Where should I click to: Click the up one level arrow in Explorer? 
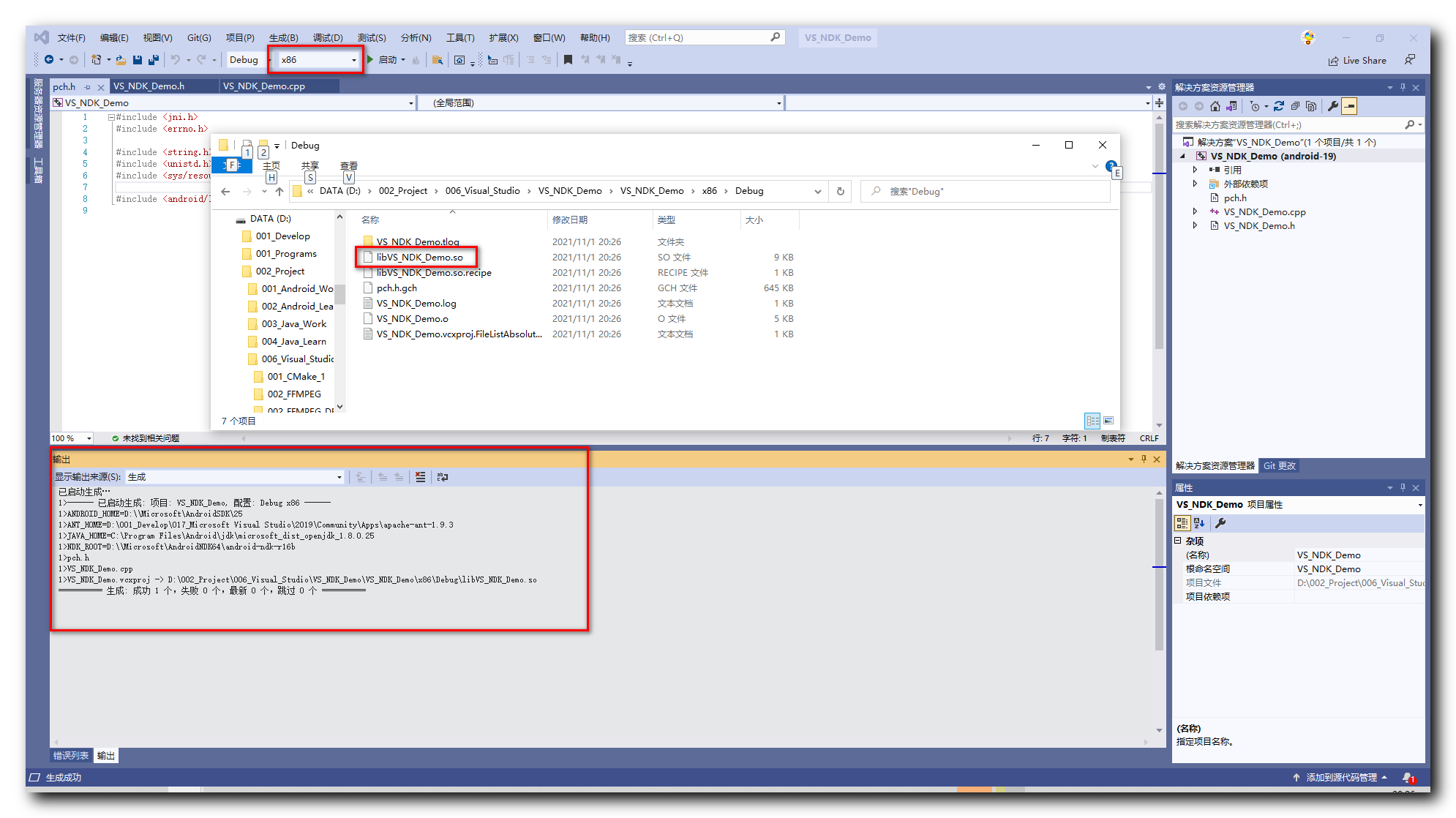(279, 192)
